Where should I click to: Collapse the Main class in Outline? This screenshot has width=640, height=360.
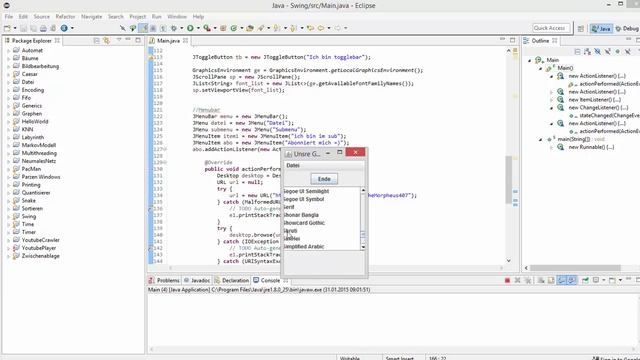[x=530, y=60]
